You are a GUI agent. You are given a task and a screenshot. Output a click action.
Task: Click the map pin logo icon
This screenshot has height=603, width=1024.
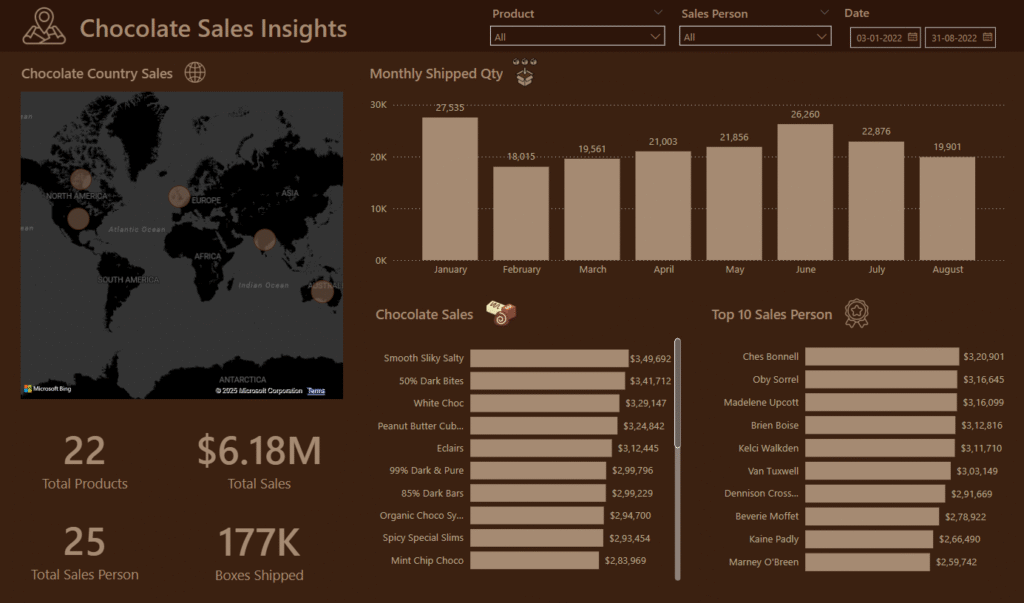point(44,27)
